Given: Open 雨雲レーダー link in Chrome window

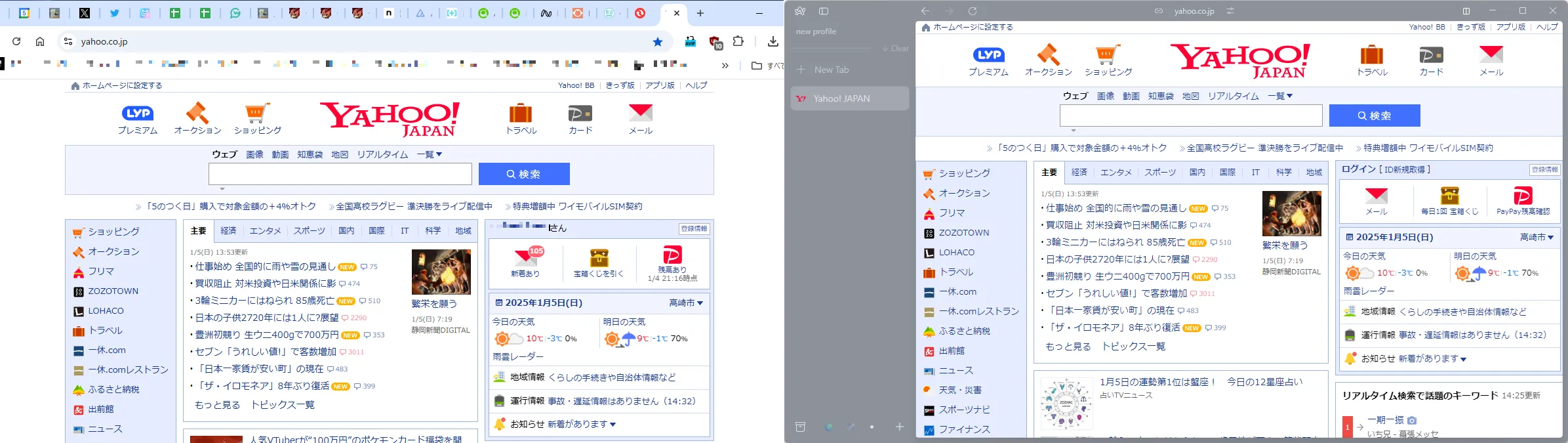Looking at the screenshot, I should (518, 356).
